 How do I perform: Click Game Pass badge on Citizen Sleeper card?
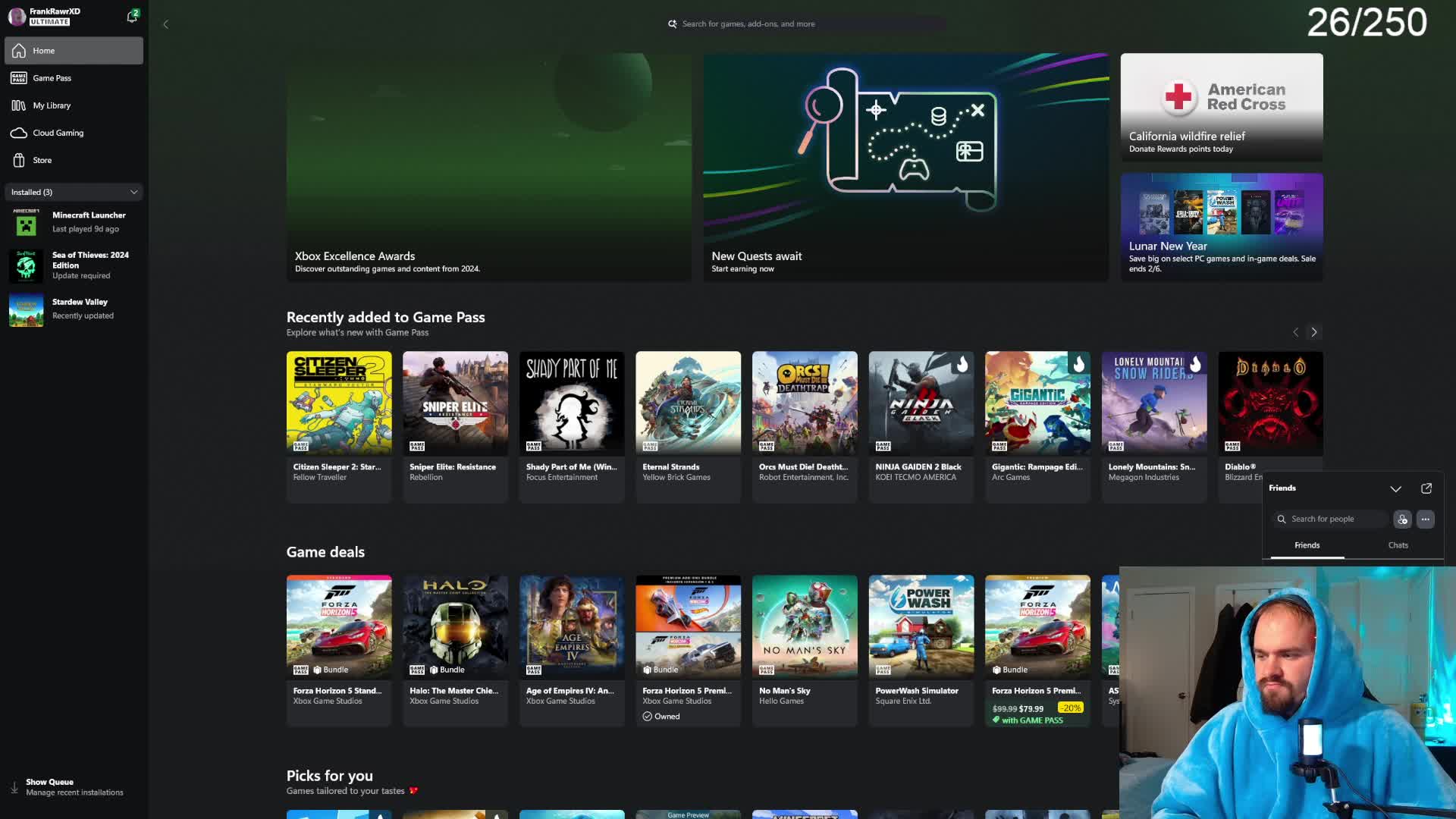tap(301, 446)
